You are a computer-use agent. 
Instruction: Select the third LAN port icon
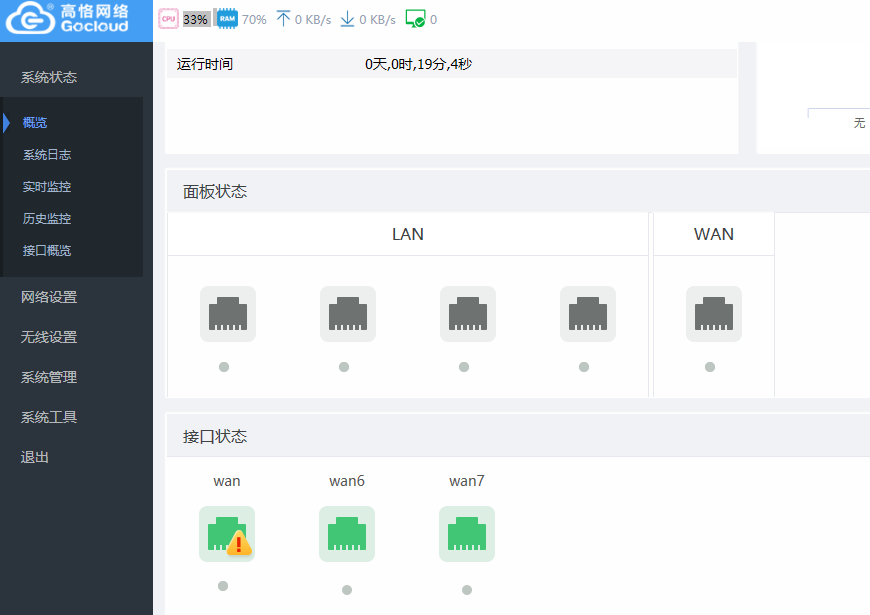(x=468, y=314)
